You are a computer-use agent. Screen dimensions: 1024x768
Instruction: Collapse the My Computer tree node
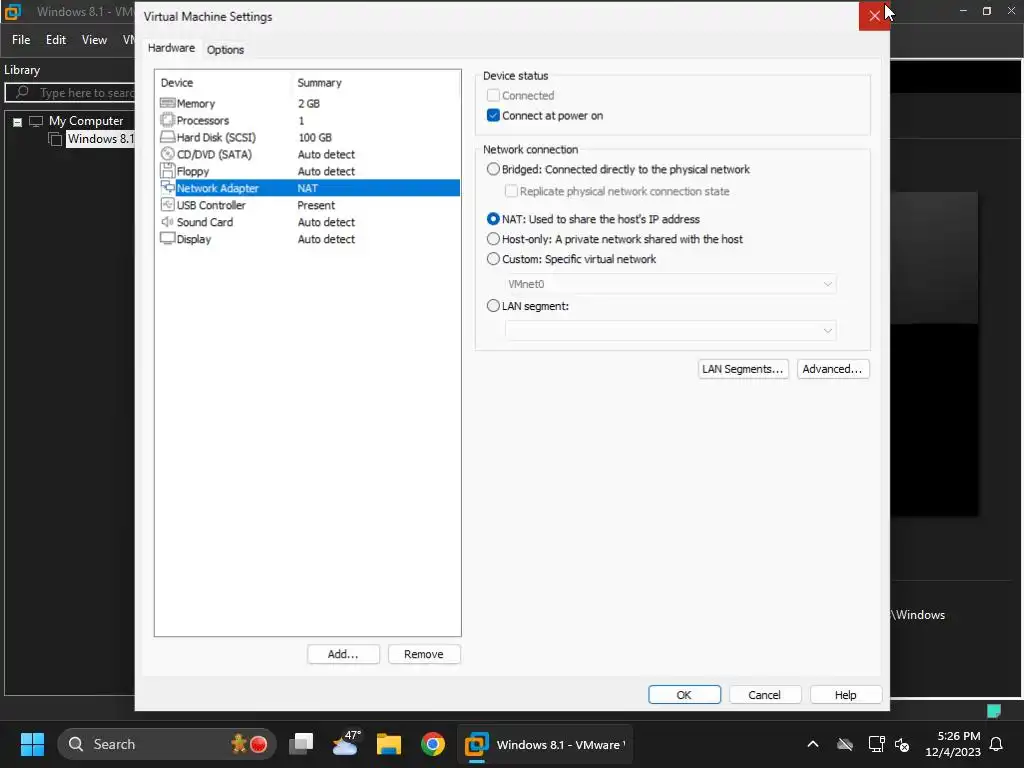click(x=18, y=121)
